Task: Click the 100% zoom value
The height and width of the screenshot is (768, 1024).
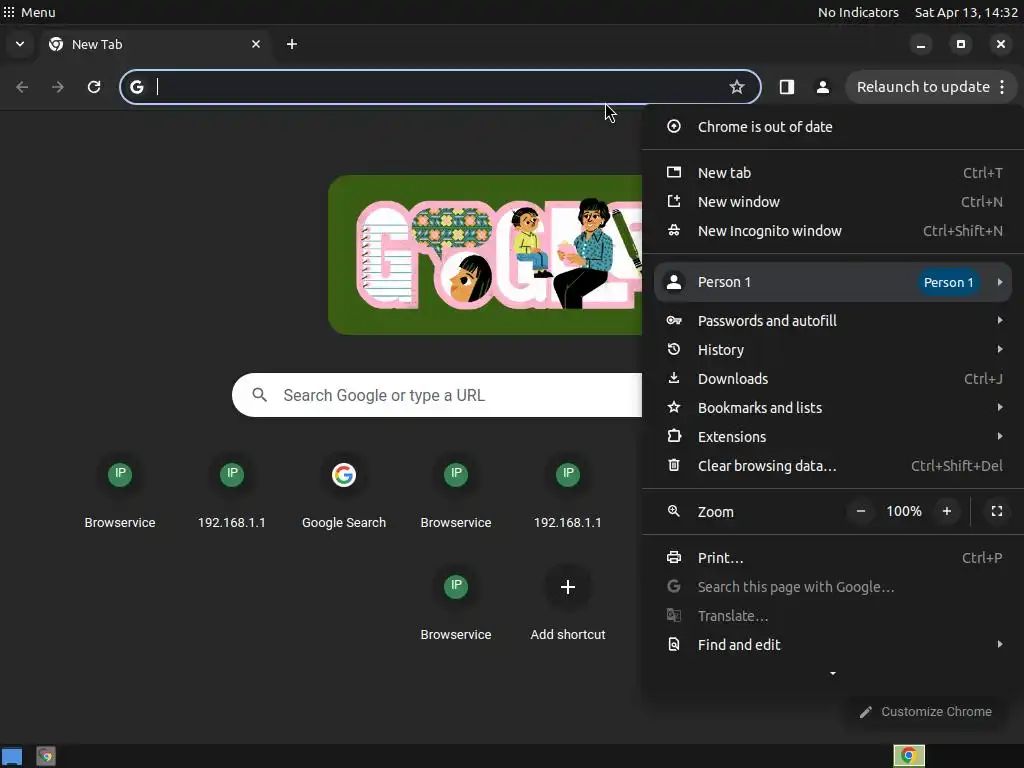Action: (x=904, y=511)
